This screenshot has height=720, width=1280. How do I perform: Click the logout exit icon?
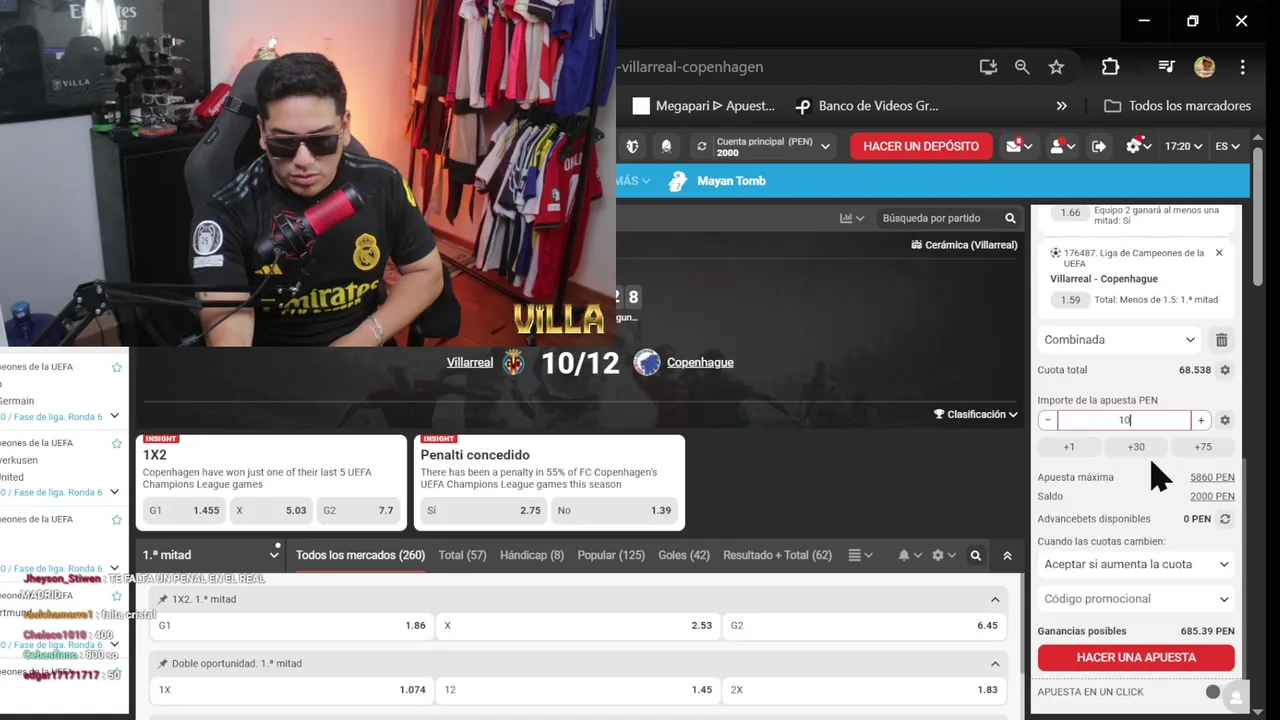tap(1098, 146)
